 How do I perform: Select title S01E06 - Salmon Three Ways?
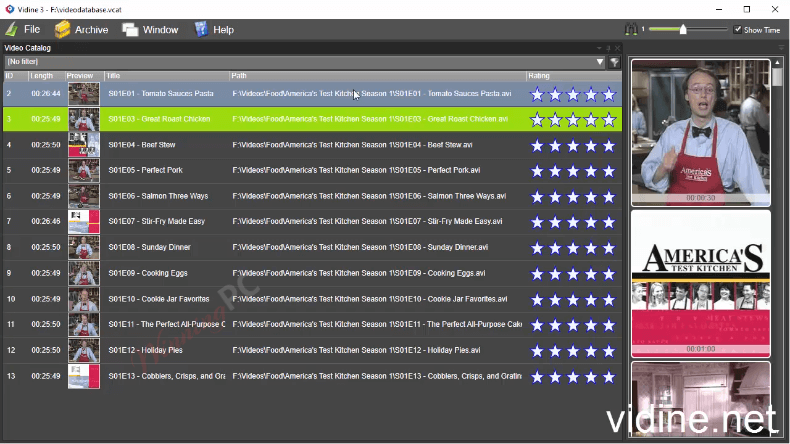158,196
